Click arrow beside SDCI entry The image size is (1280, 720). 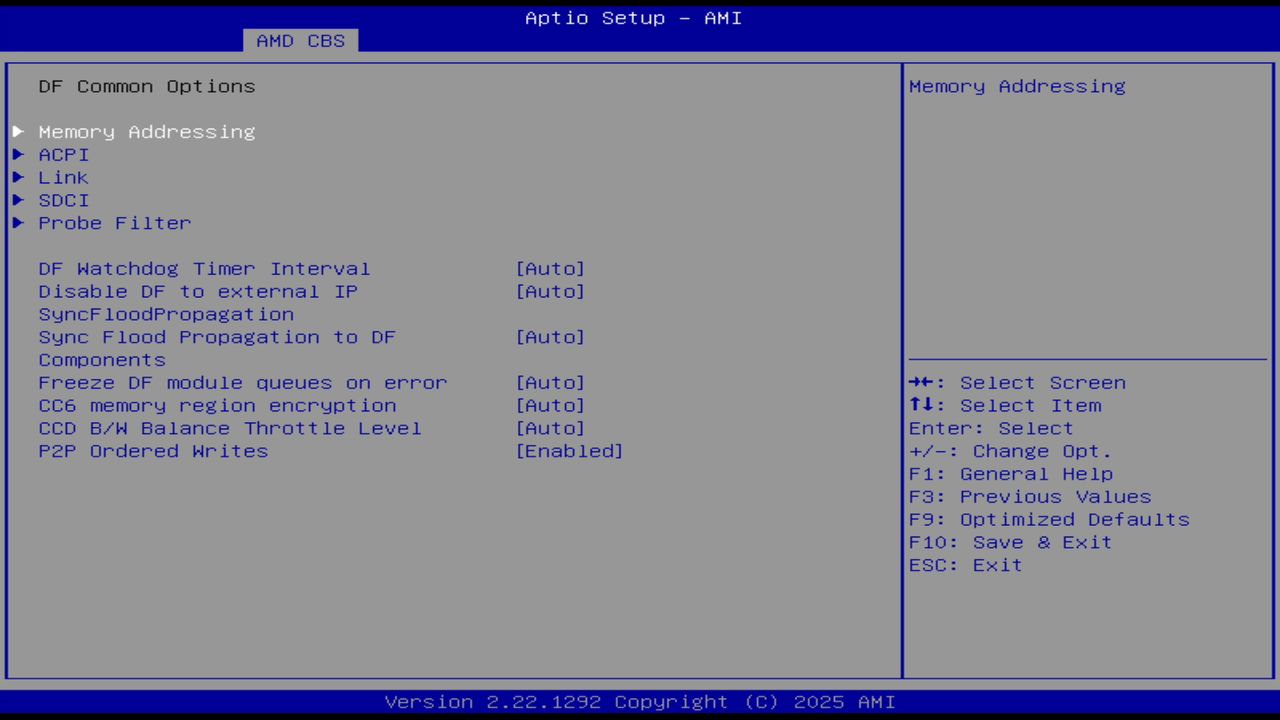tap(18, 201)
